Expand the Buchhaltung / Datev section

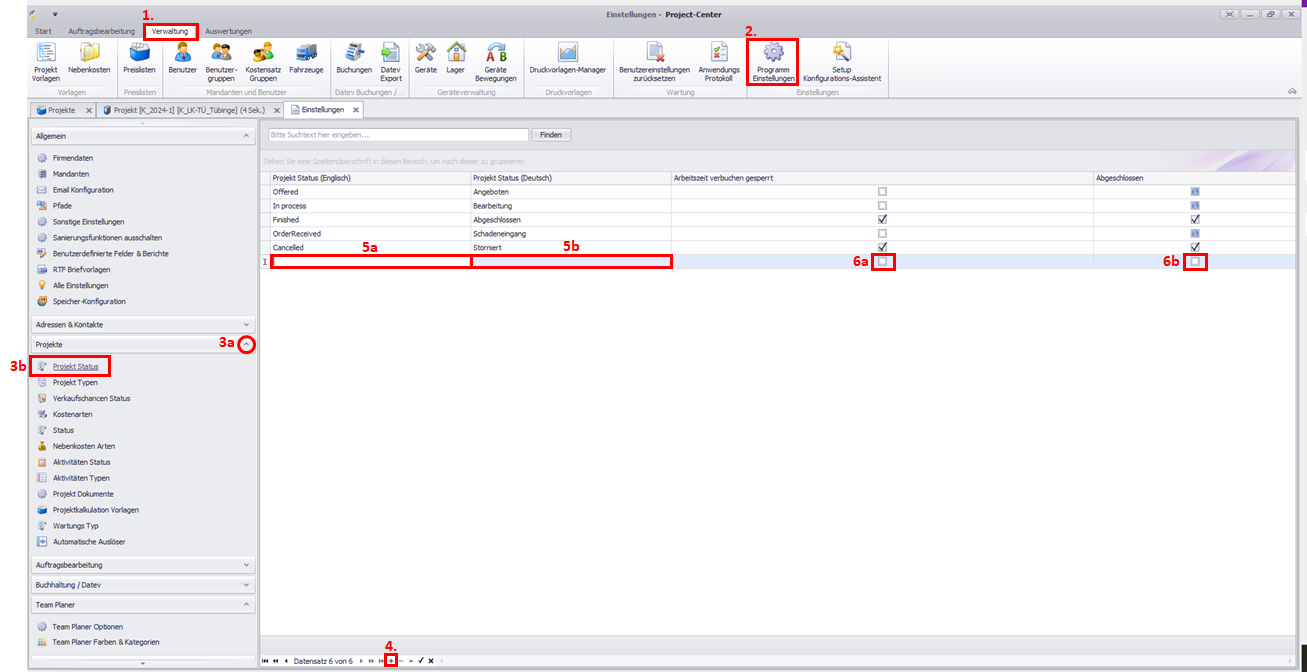coord(246,585)
